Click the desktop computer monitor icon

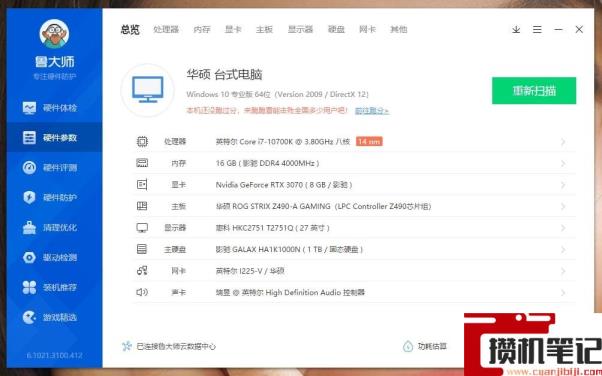(x=148, y=89)
